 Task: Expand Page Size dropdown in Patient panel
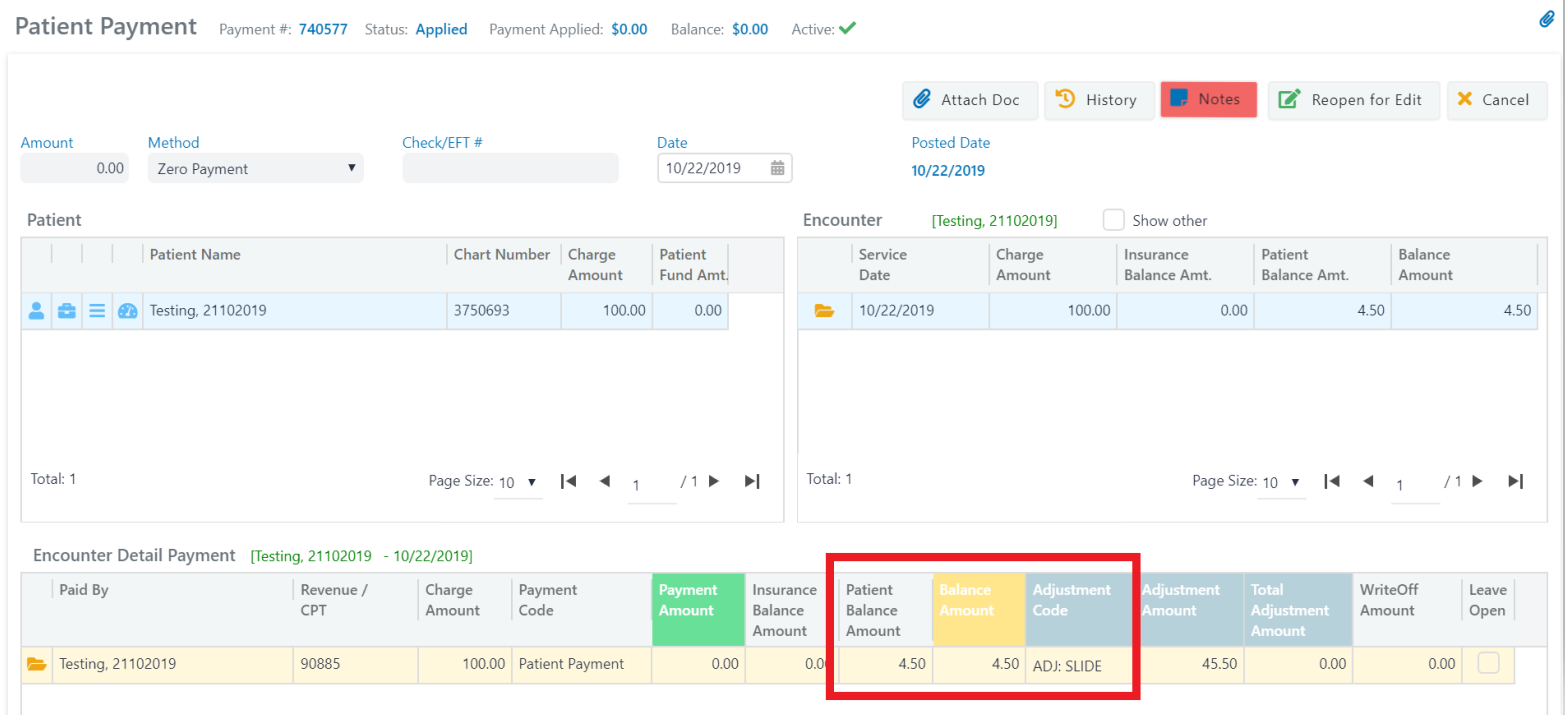[x=519, y=482]
